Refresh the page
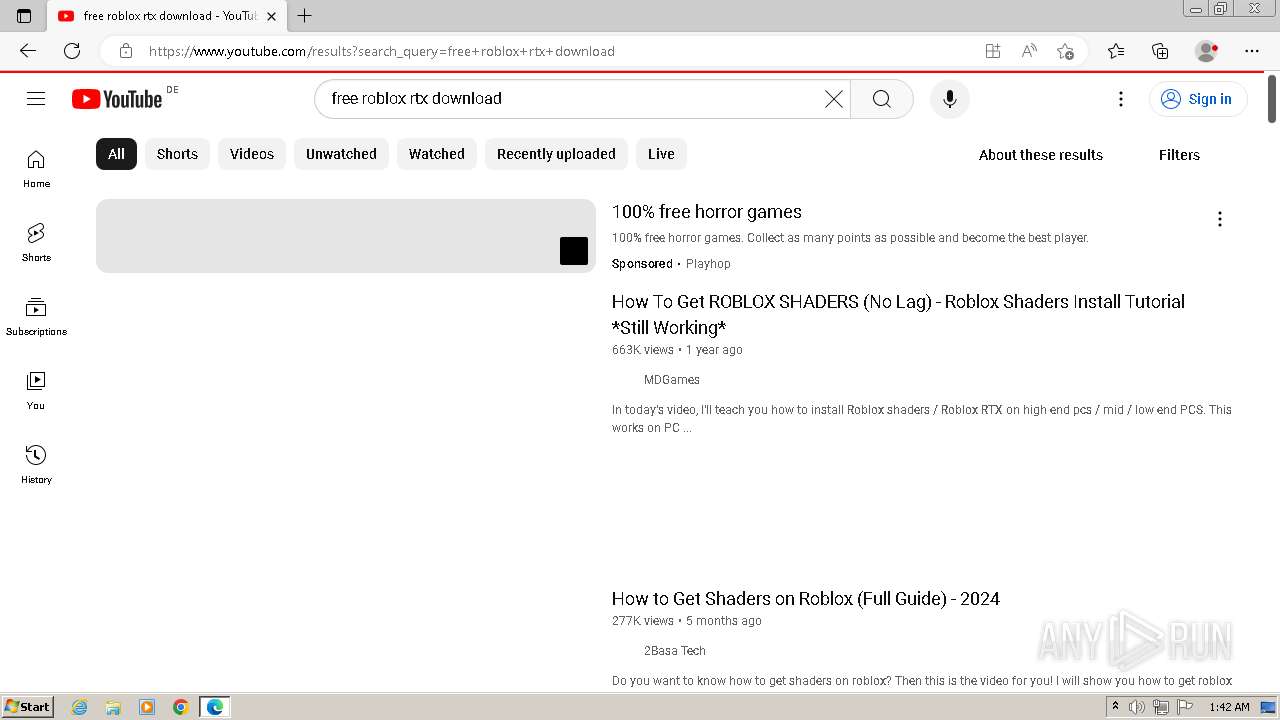Screen dimensions: 1280x720 [x=72, y=51]
